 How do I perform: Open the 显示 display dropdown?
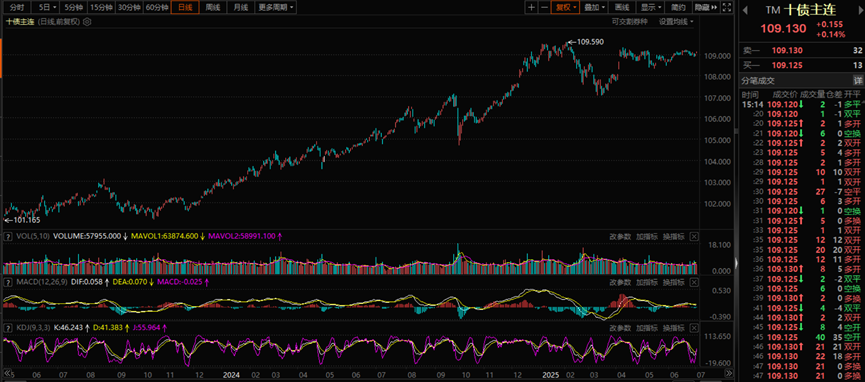coord(651,8)
